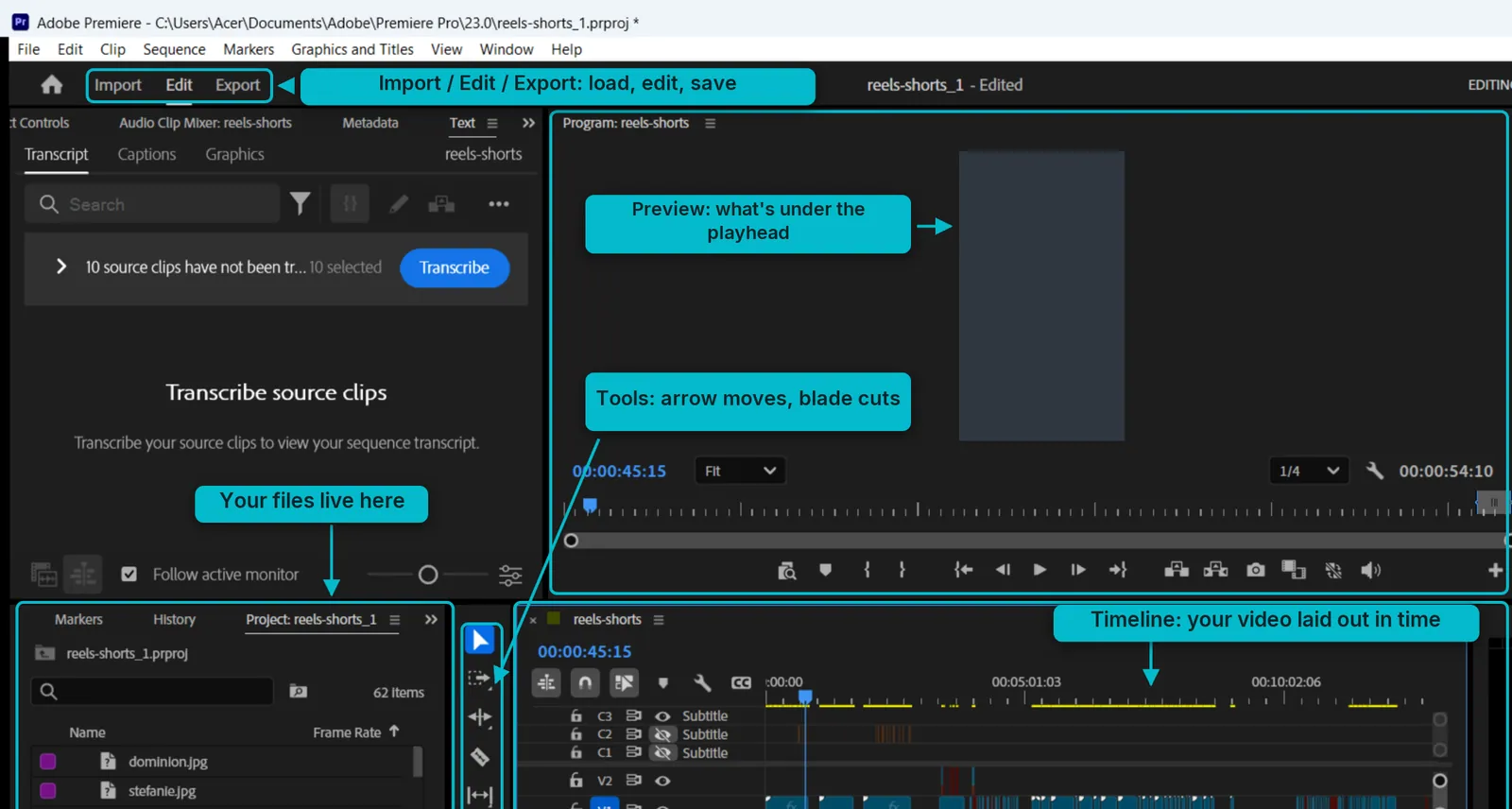The width and height of the screenshot is (1512, 809).
Task: Step back one frame
Action: 1003,570
